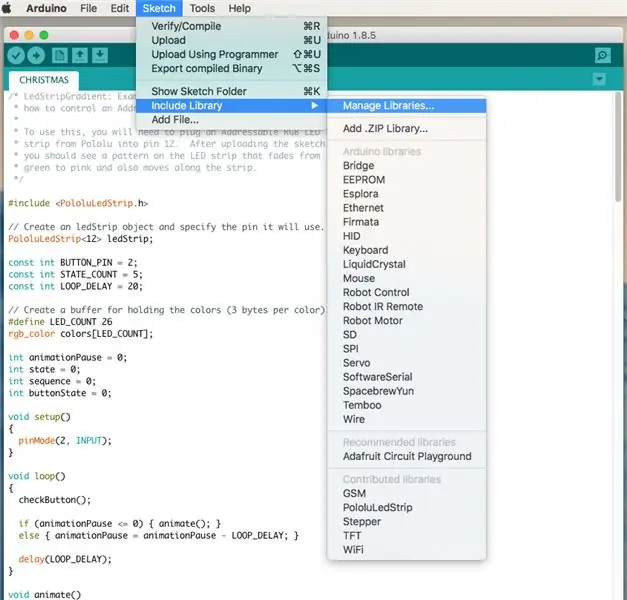
Task: Close the open Sketch menu
Action: [159, 8]
